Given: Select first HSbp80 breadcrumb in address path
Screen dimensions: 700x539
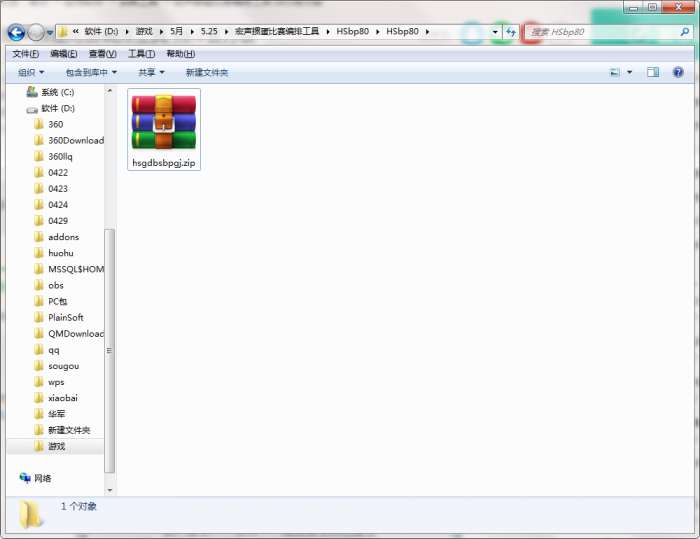Looking at the screenshot, I should pos(353,32).
